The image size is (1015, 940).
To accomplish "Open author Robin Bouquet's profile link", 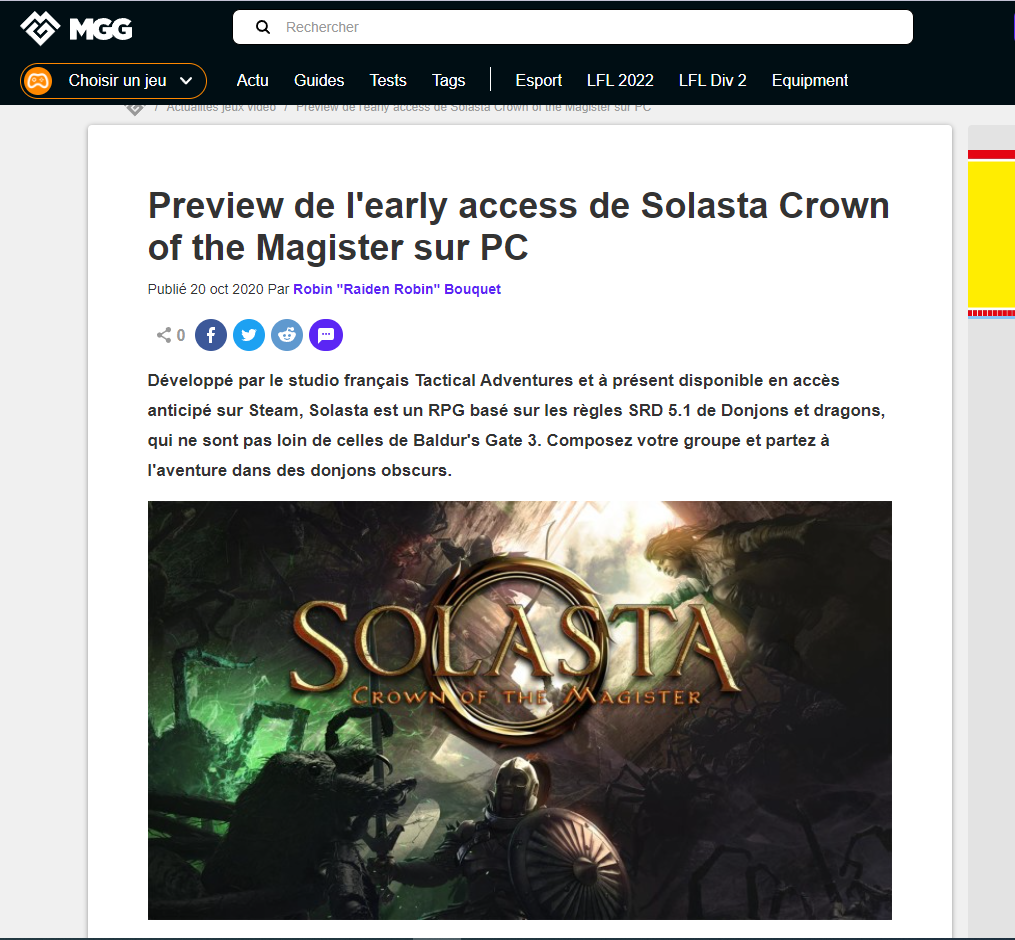I will [x=397, y=289].
